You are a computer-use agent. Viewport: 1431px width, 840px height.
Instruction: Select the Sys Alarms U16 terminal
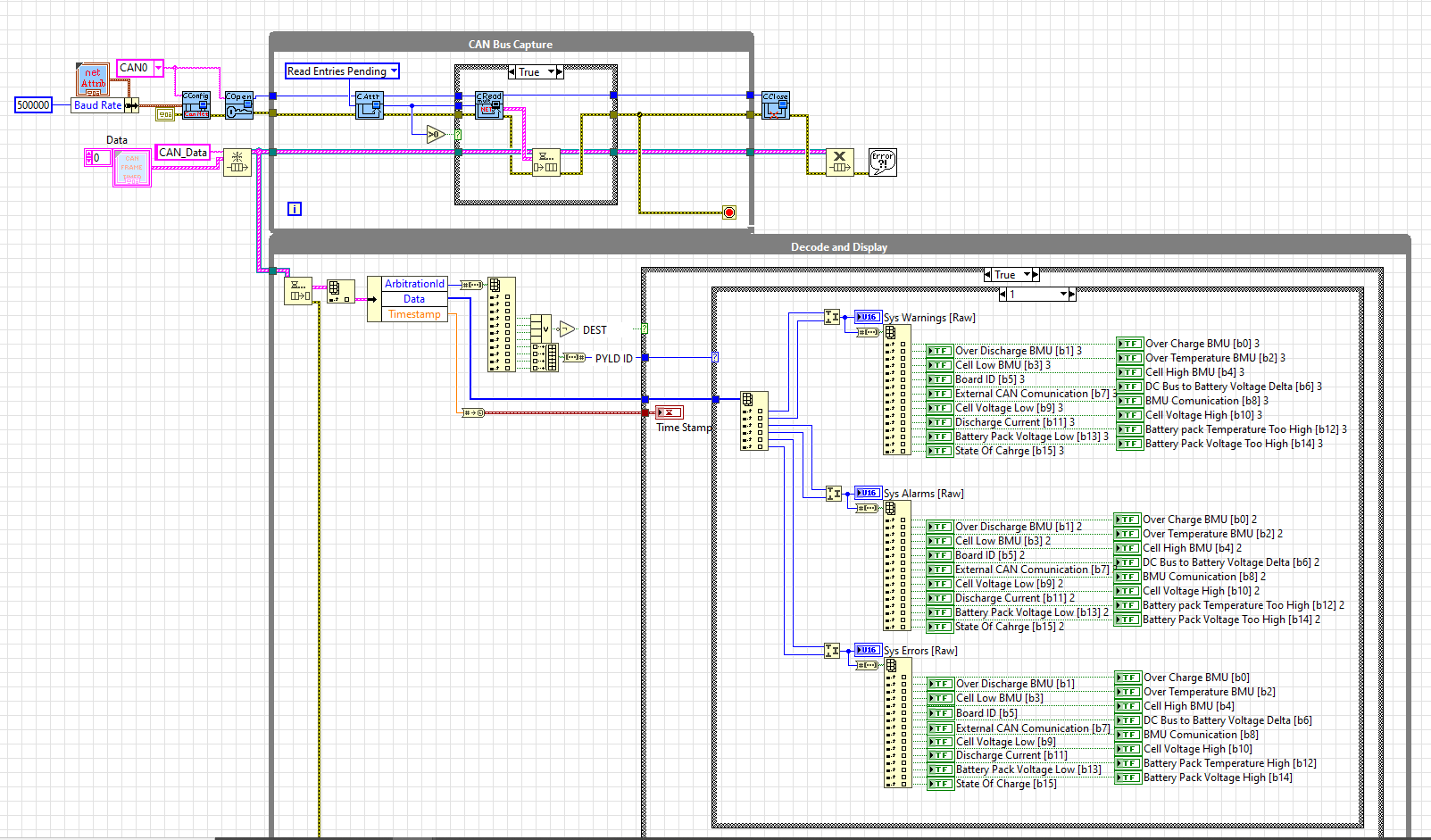click(x=868, y=493)
